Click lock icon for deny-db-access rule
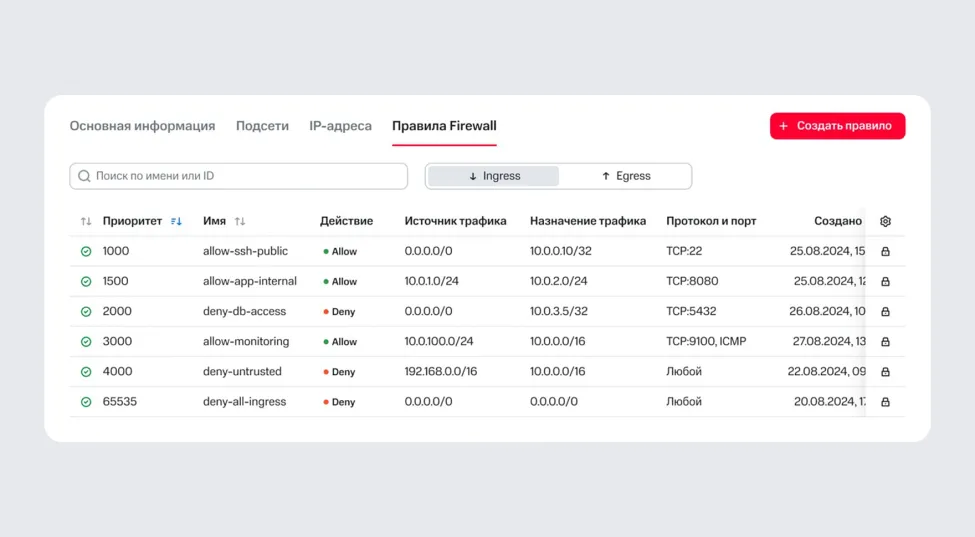 (x=885, y=312)
